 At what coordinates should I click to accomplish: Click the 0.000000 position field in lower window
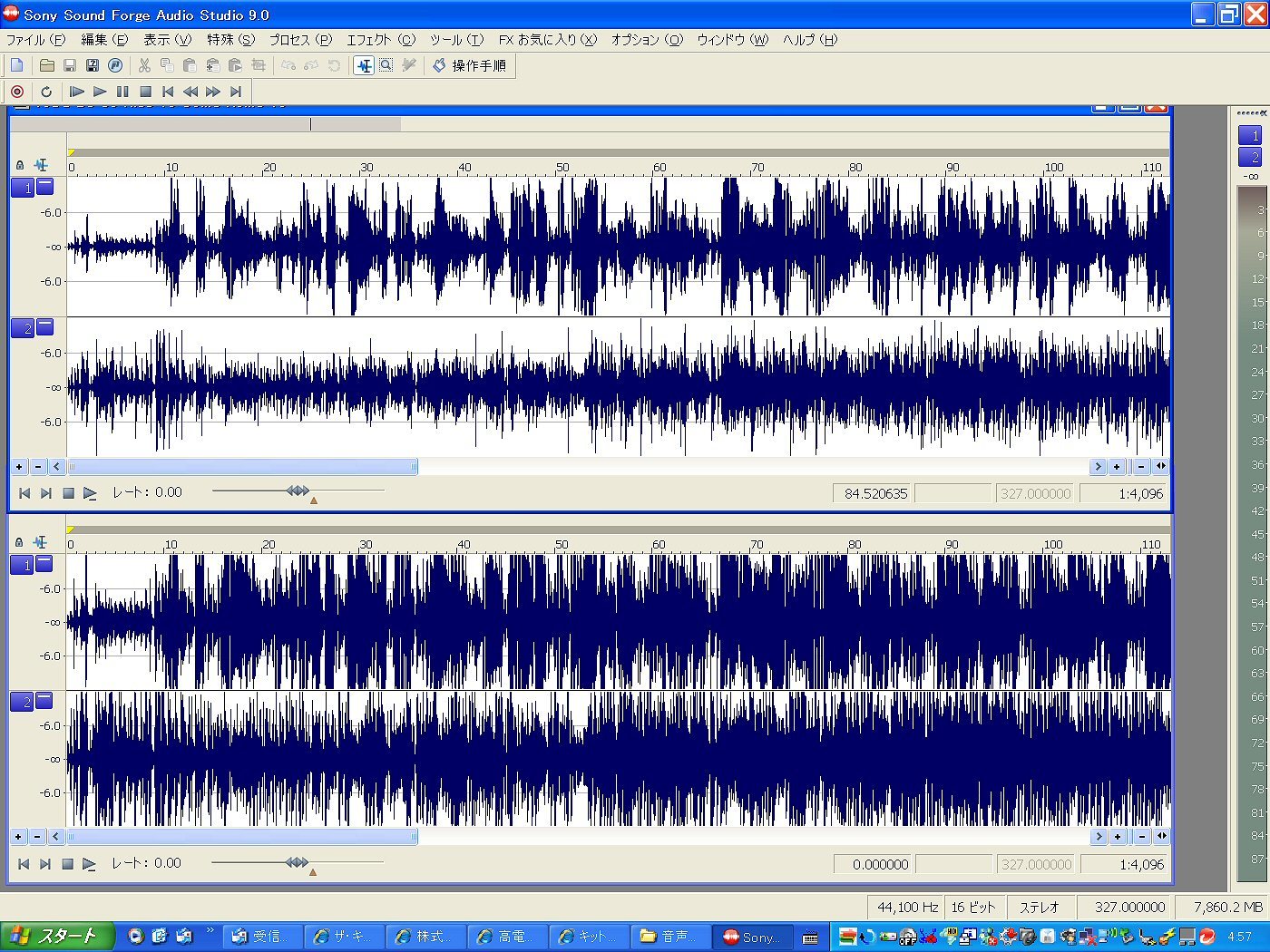click(873, 865)
